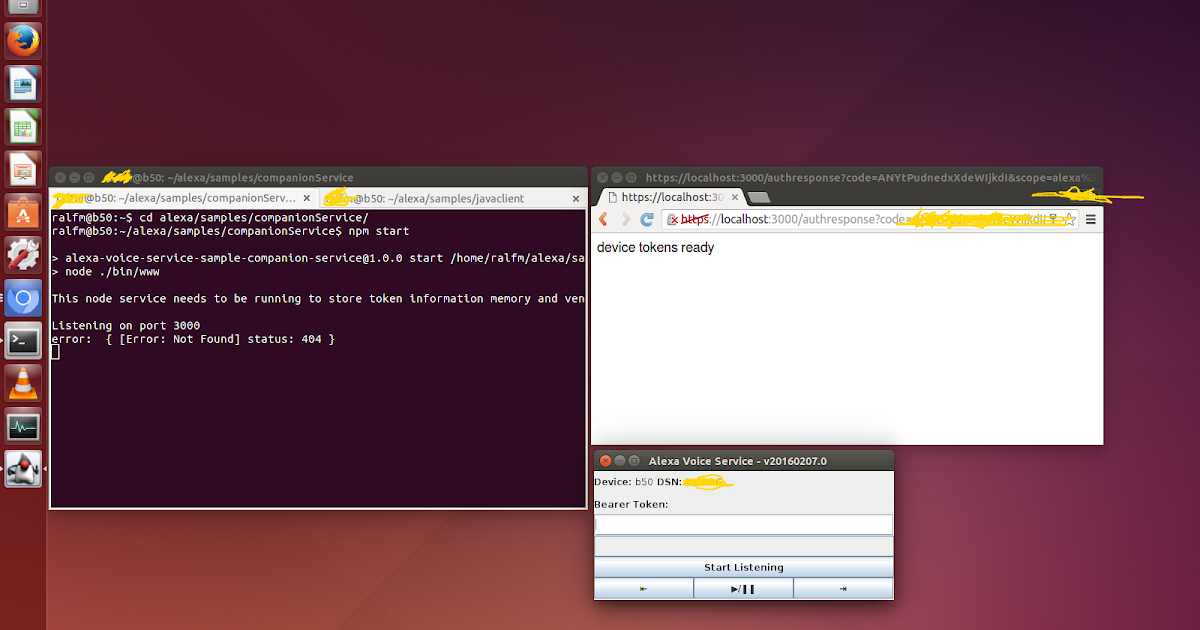Screen dimensions: 1200x630
Task: Click the insecure https warning icon
Action: tap(674, 219)
